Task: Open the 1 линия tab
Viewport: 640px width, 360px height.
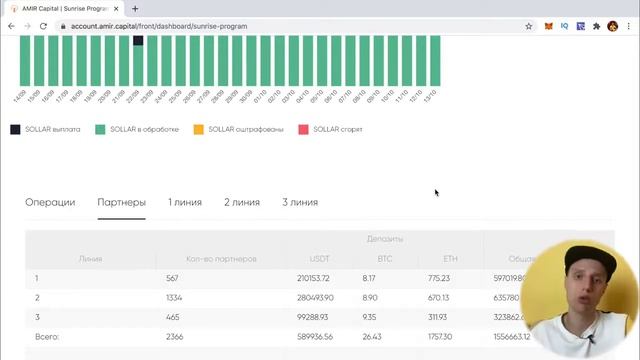Action: [x=185, y=202]
